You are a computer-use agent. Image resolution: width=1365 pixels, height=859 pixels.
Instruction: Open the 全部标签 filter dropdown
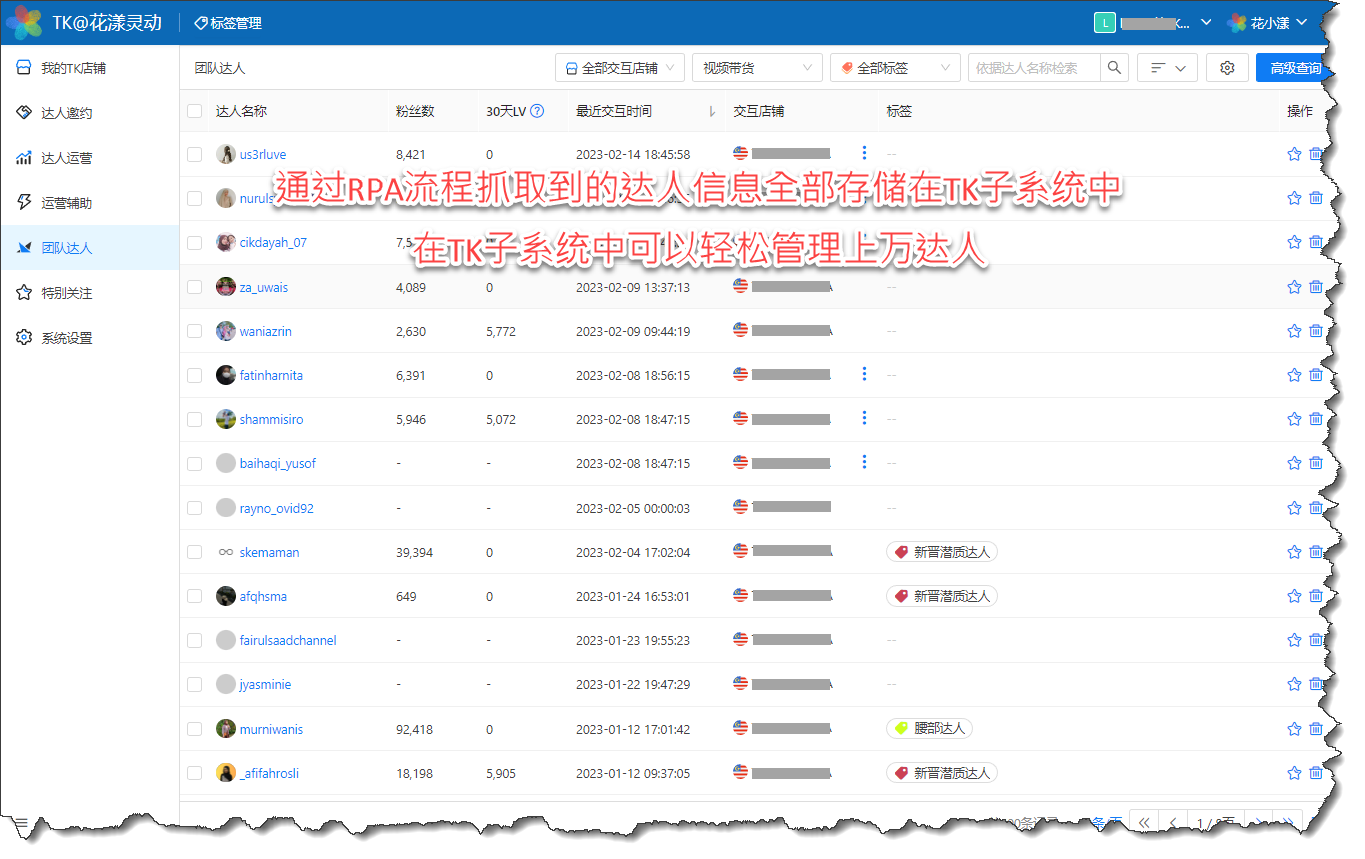click(894, 68)
